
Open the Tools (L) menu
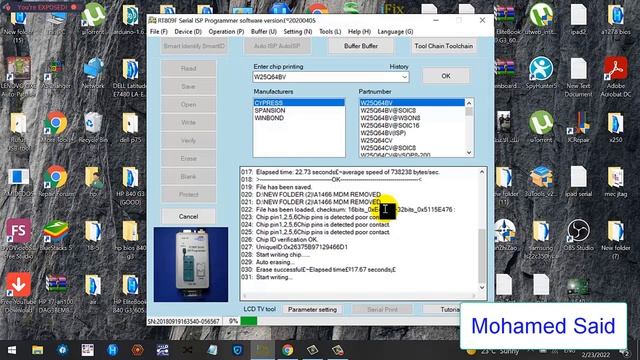coord(330,31)
